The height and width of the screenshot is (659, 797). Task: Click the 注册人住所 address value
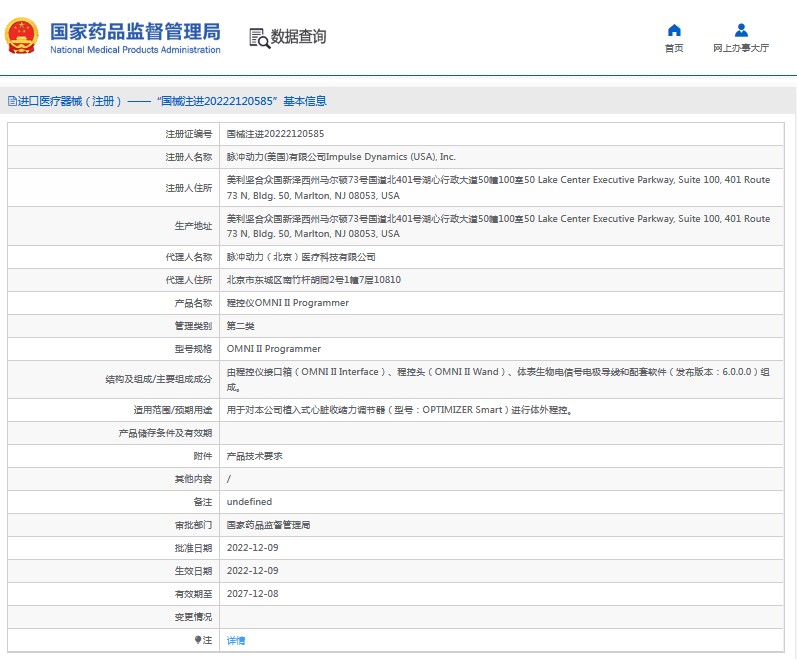point(498,187)
